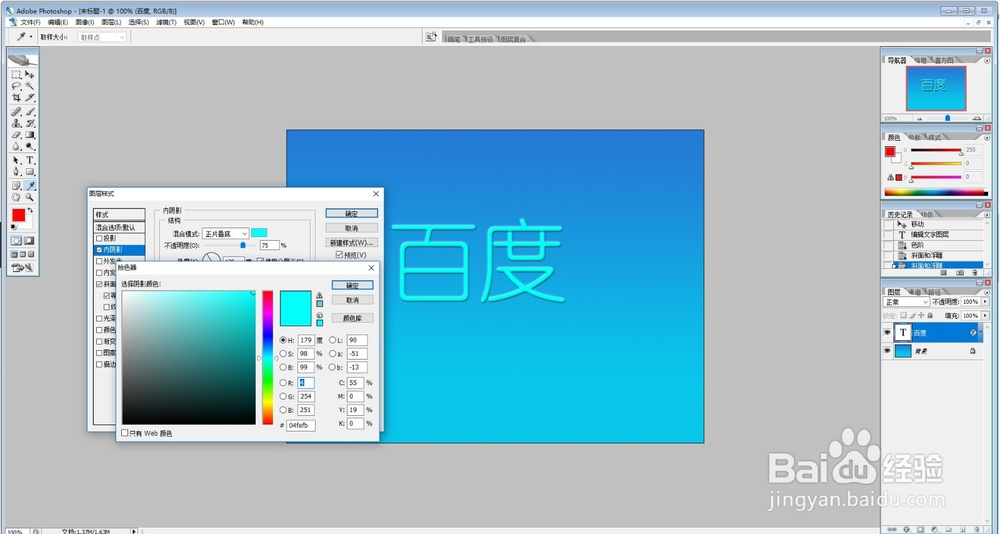The image size is (1000, 534).
Task: Expand effects of the 百度 layer
Action: pyautogui.click(x=981, y=332)
